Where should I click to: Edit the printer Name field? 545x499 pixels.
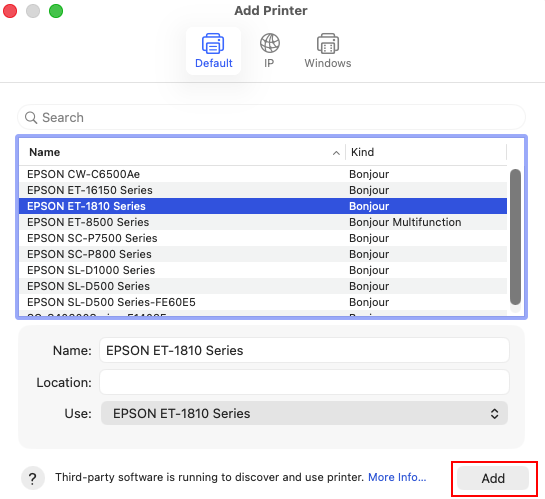click(x=304, y=350)
